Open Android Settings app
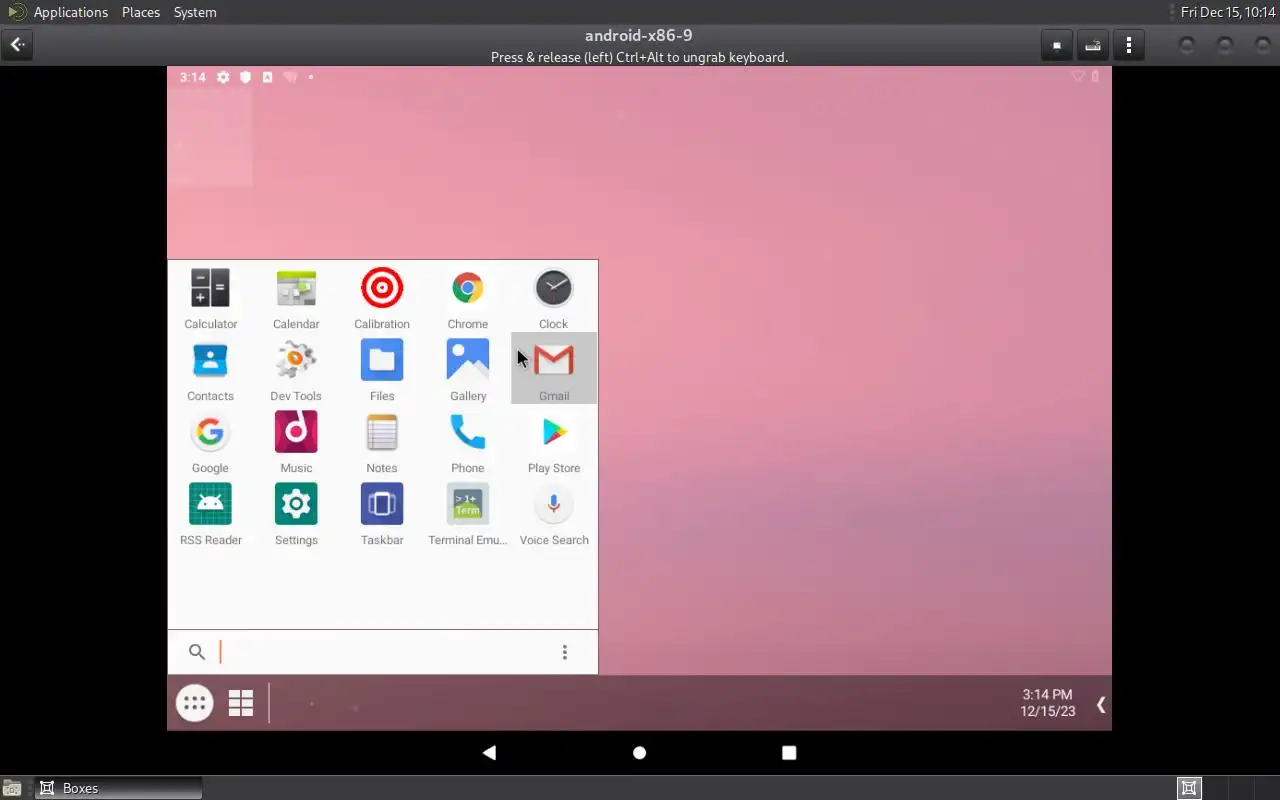This screenshot has width=1280, height=800. click(296, 514)
